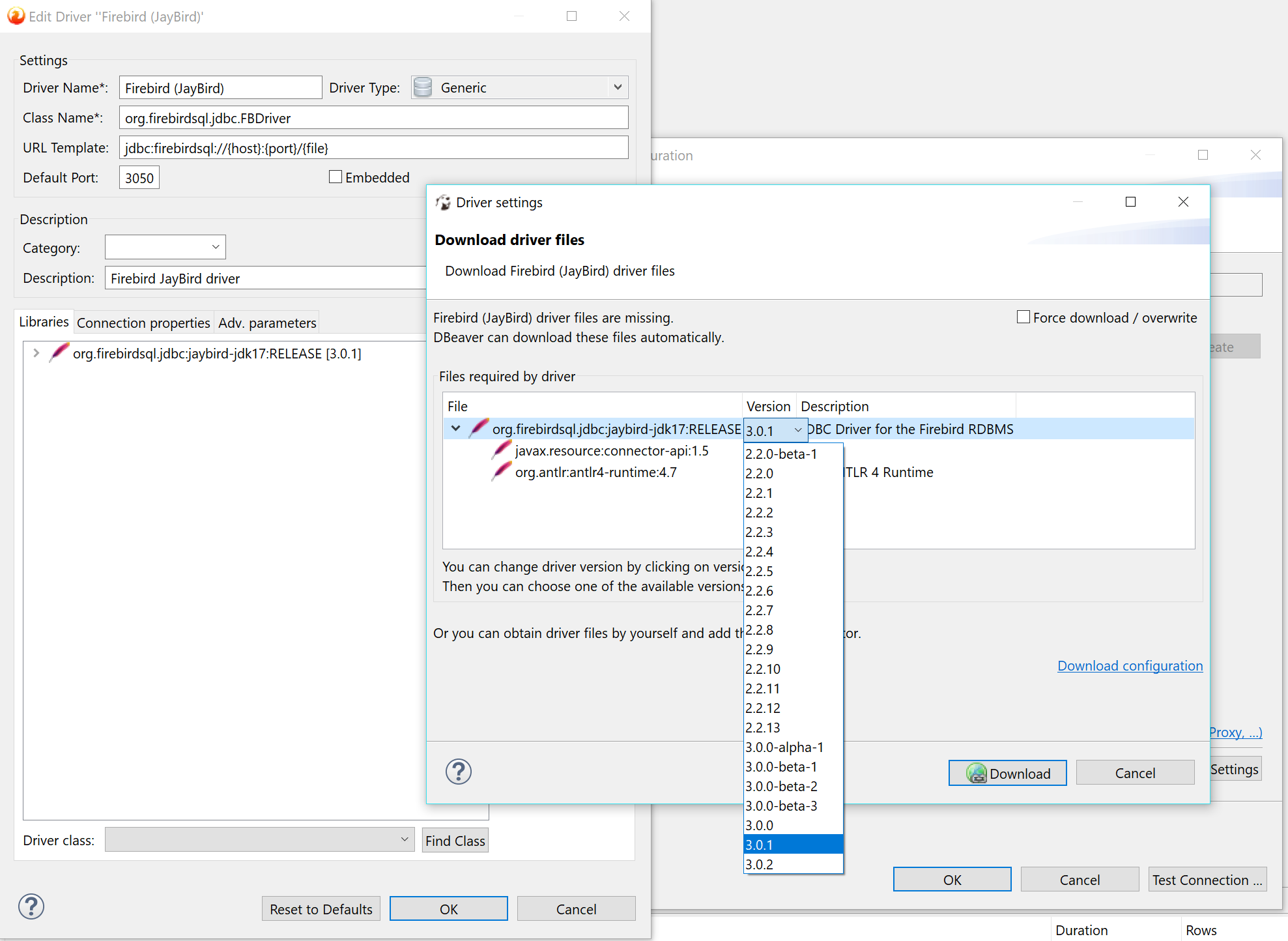
Task: Click the help icon in Edit Driver window
Action: (x=31, y=906)
